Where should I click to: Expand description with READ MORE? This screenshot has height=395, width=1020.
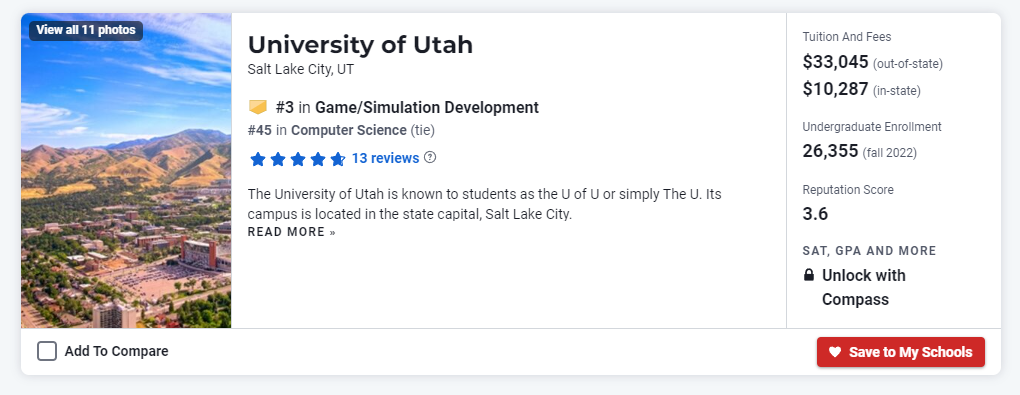point(291,232)
